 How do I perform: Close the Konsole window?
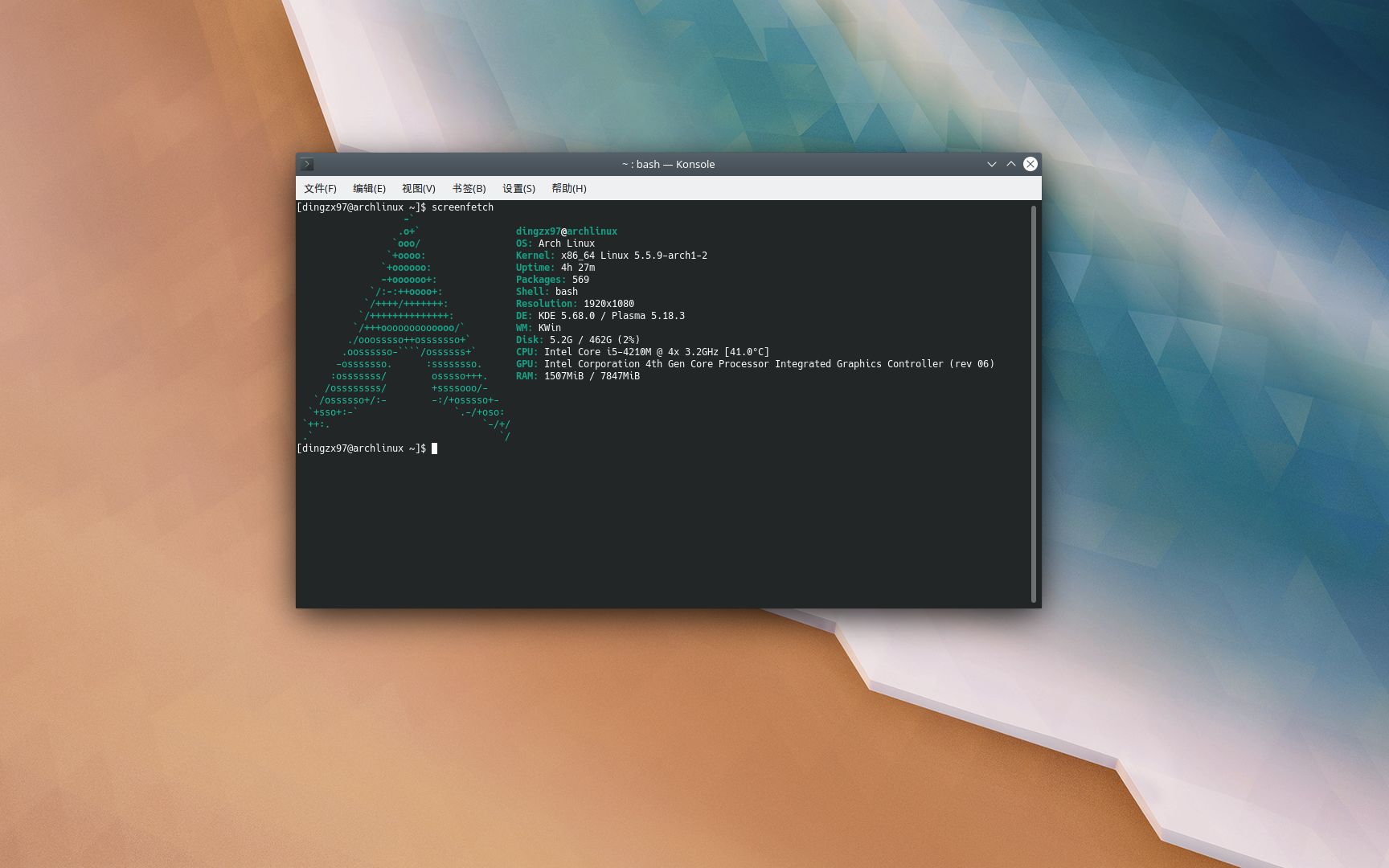1030,164
